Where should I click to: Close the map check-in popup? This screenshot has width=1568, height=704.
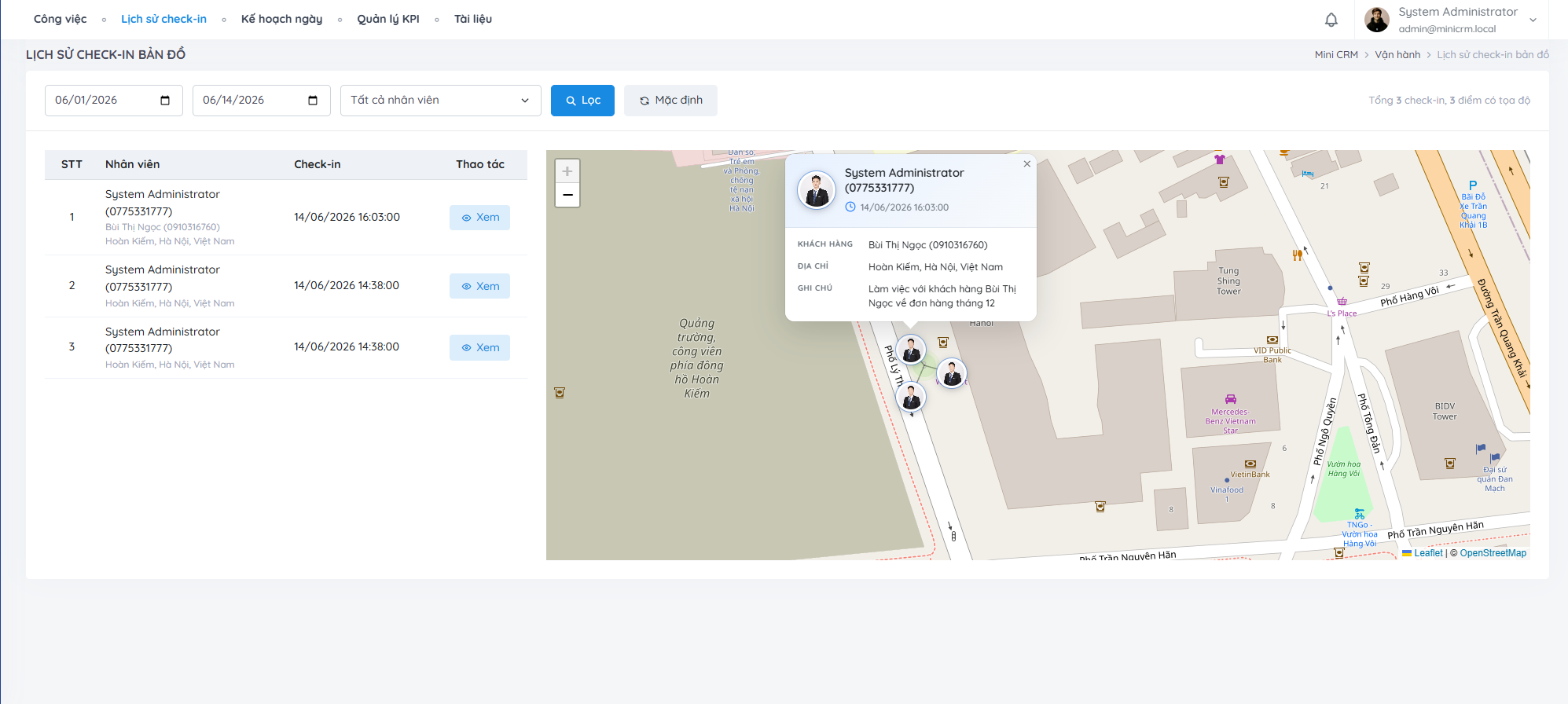(x=1026, y=164)
